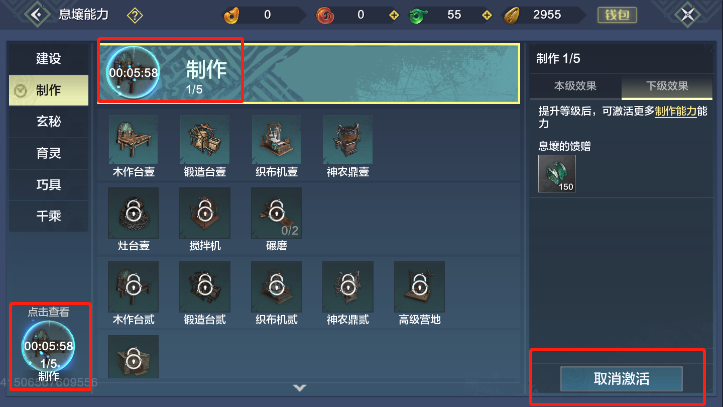Choose the 织布机壹 loom icon
Viewport: 723px width, 407px height.
click(276, 140)
